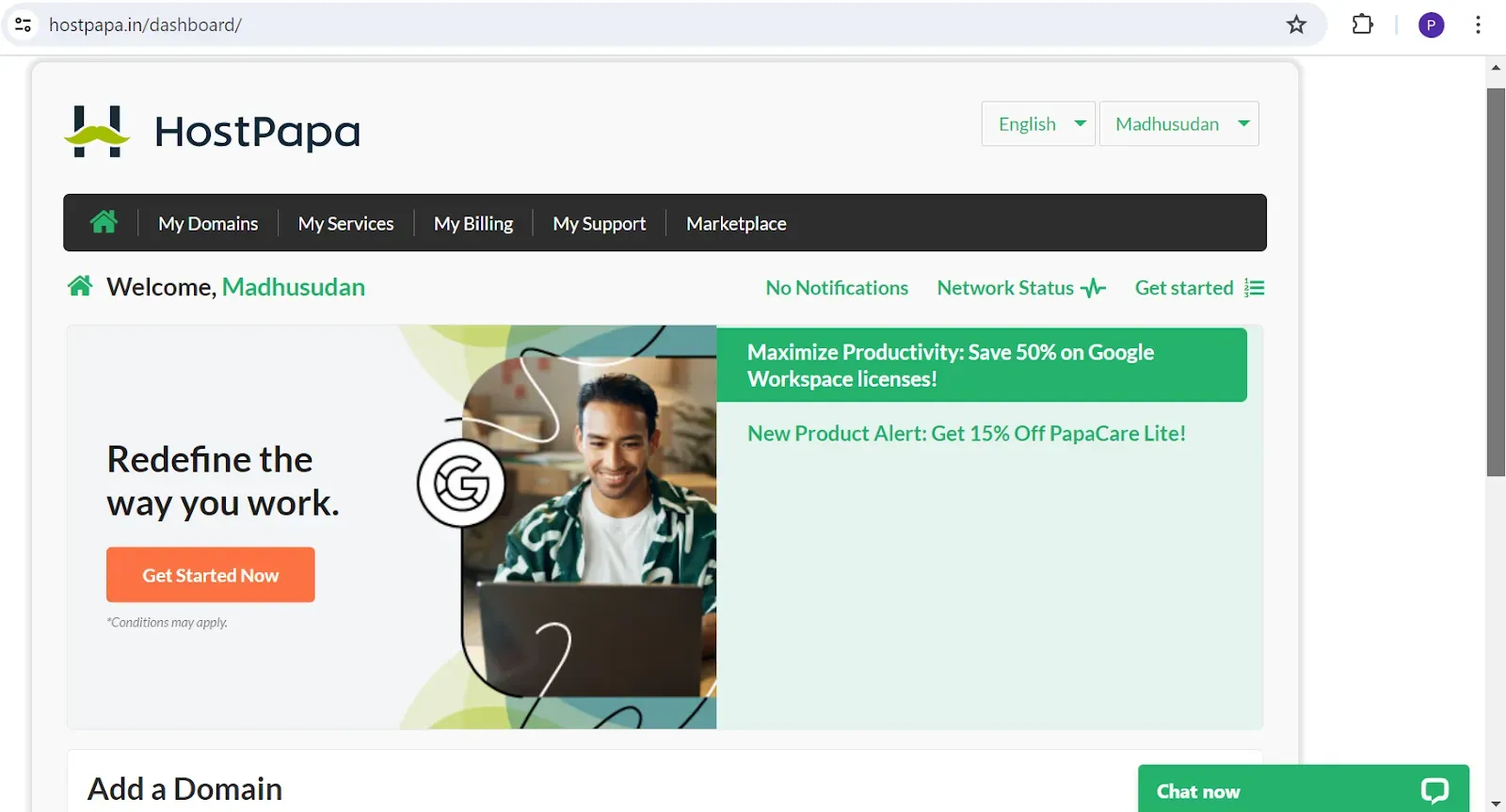Click the banner photo of man with laptop
The image size is (1506, 812).
pos(588,527)
